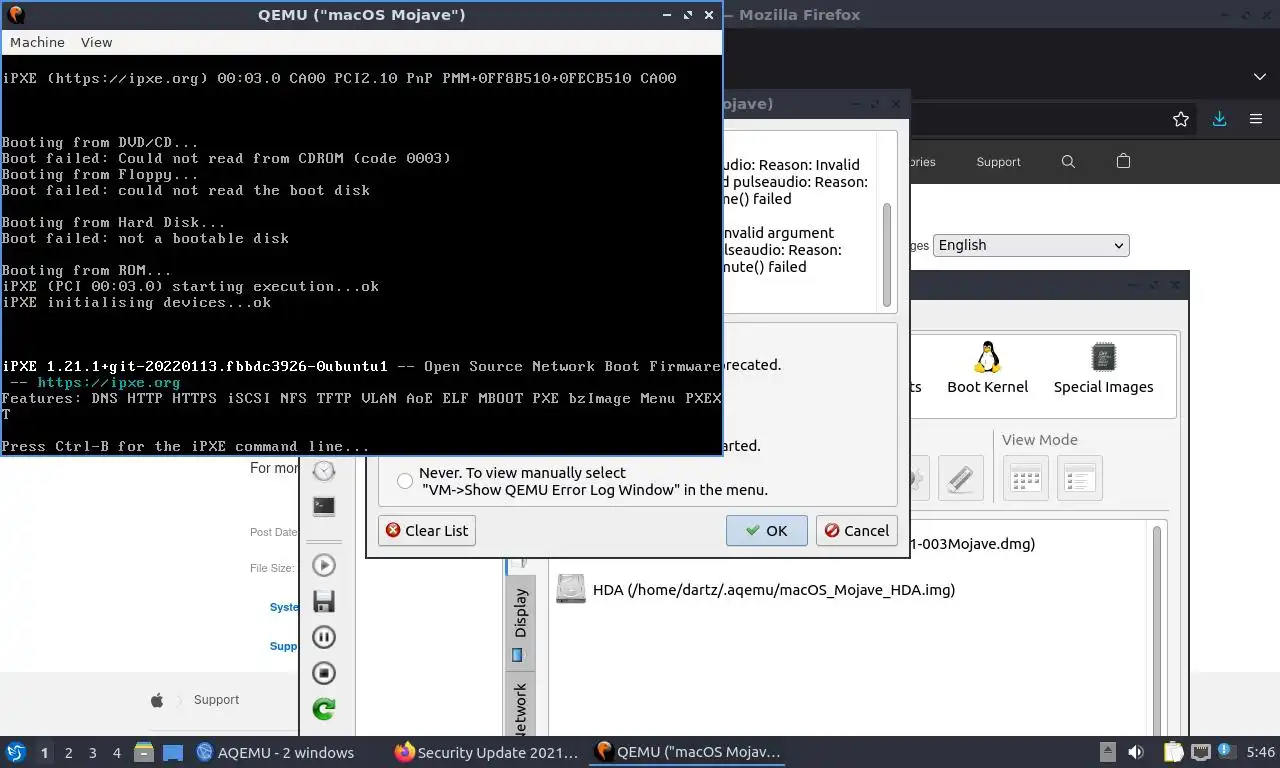Viewport: 1280px width, 768px height.
Task: Reset the VM with the green arrow
Action: 324,709
